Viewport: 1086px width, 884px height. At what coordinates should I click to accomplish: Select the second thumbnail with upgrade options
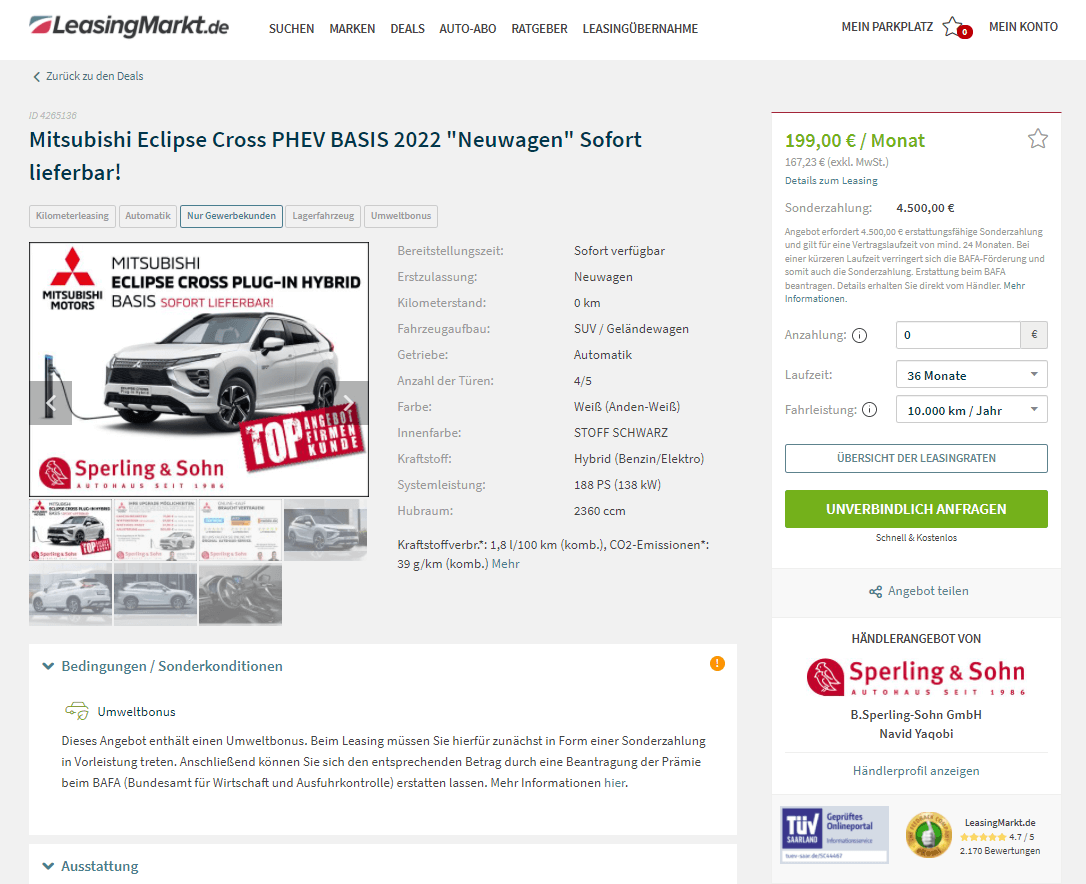tap(155, 530)
